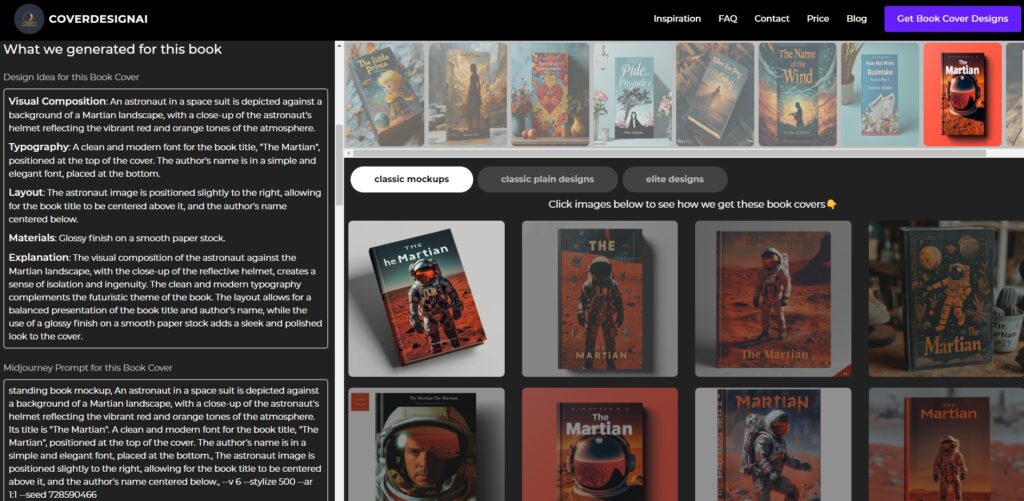1024x501 pixels.
Task: Click the 'Typography' bold label
Action: [39, 147]
